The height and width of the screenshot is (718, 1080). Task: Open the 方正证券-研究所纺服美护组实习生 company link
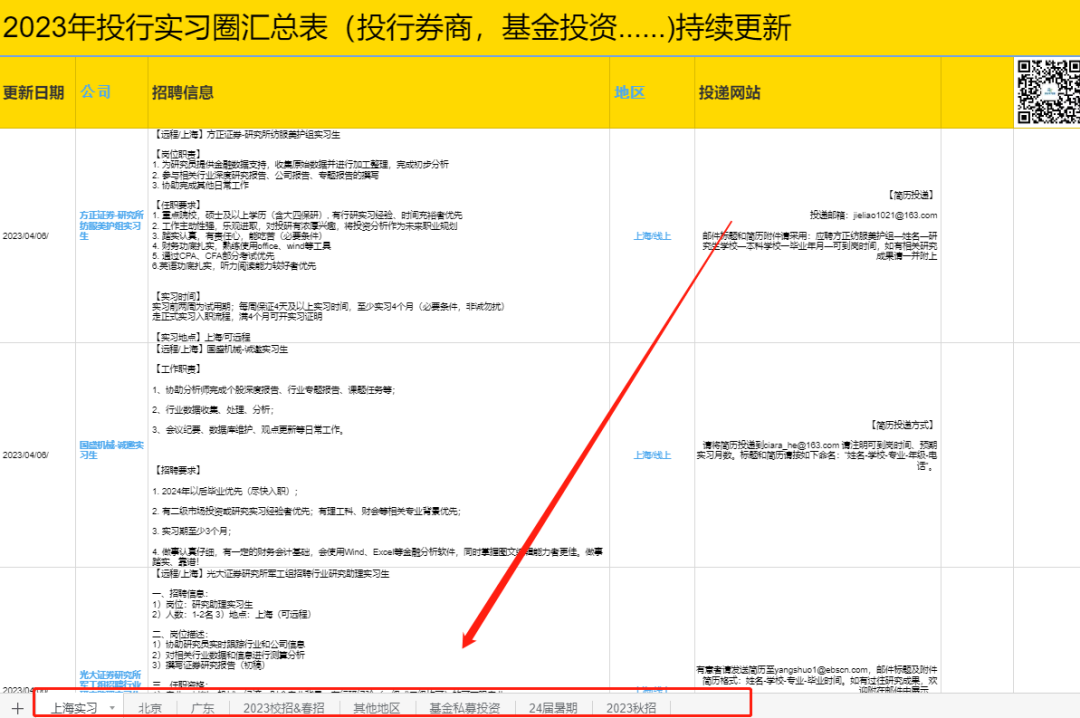(111, 225)
